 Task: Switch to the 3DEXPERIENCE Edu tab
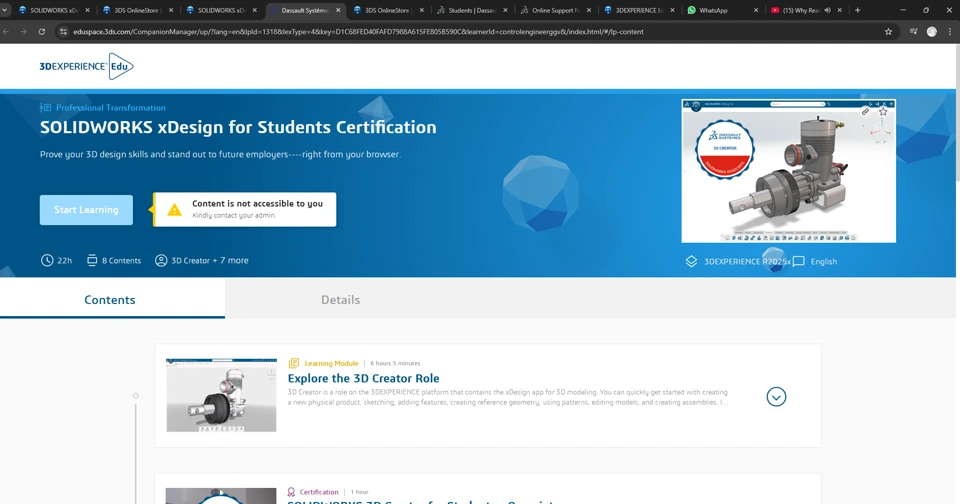coord(639,10)
